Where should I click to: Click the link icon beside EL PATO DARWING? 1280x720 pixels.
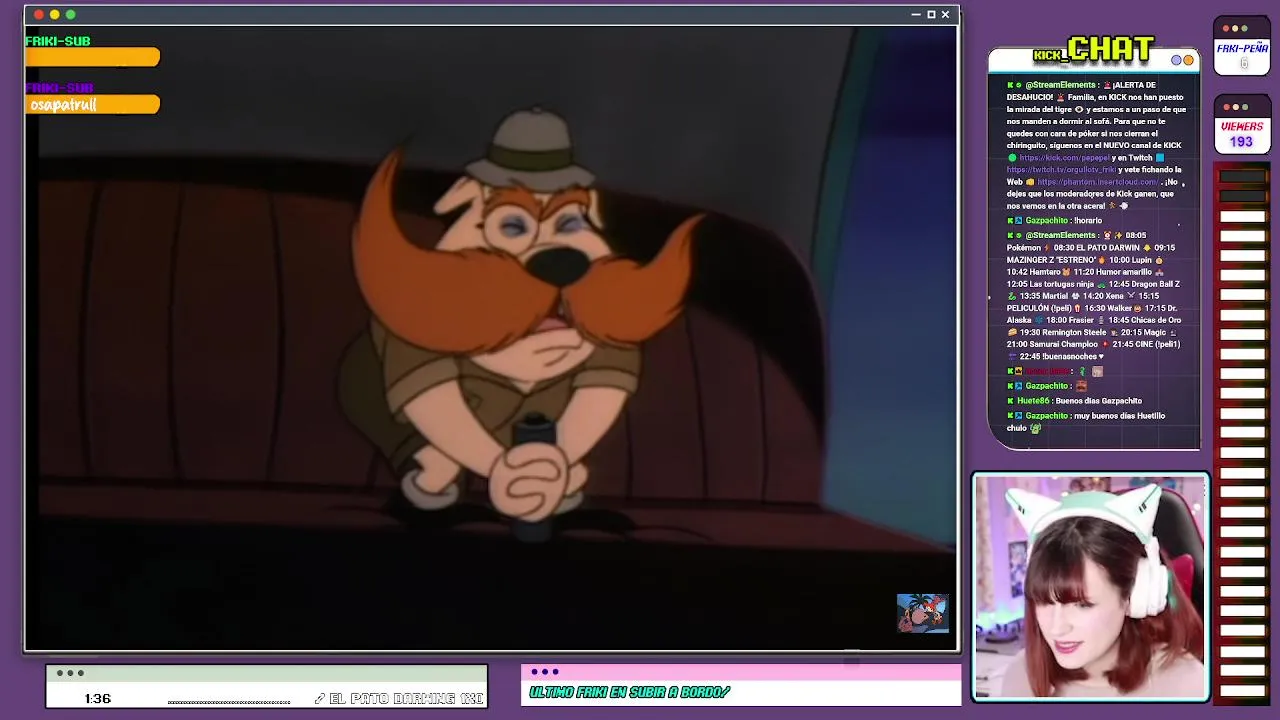click(319, 698)
